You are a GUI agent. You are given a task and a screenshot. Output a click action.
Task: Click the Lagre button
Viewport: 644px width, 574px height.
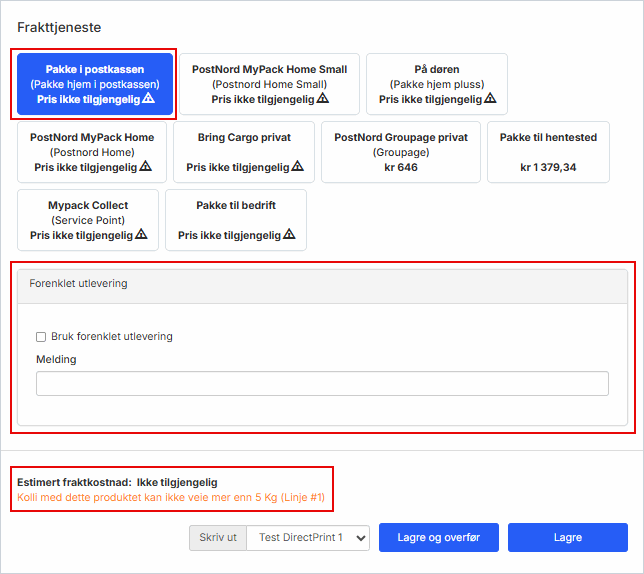tap(567, 538)
